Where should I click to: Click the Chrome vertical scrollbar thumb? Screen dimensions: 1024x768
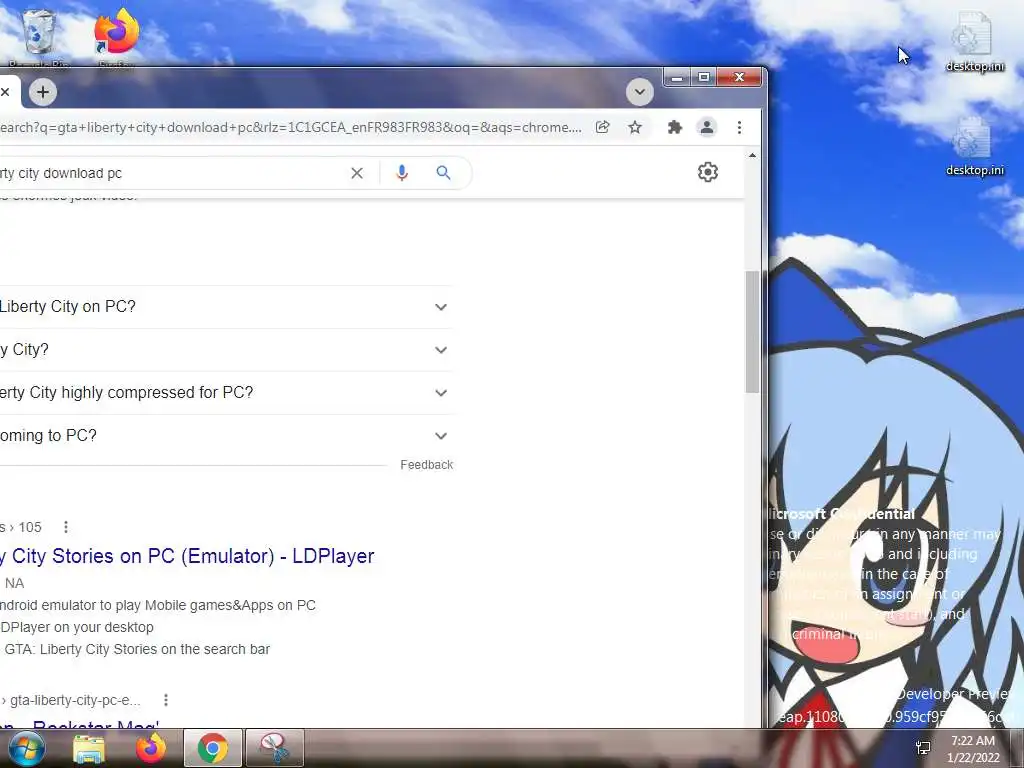752,332
